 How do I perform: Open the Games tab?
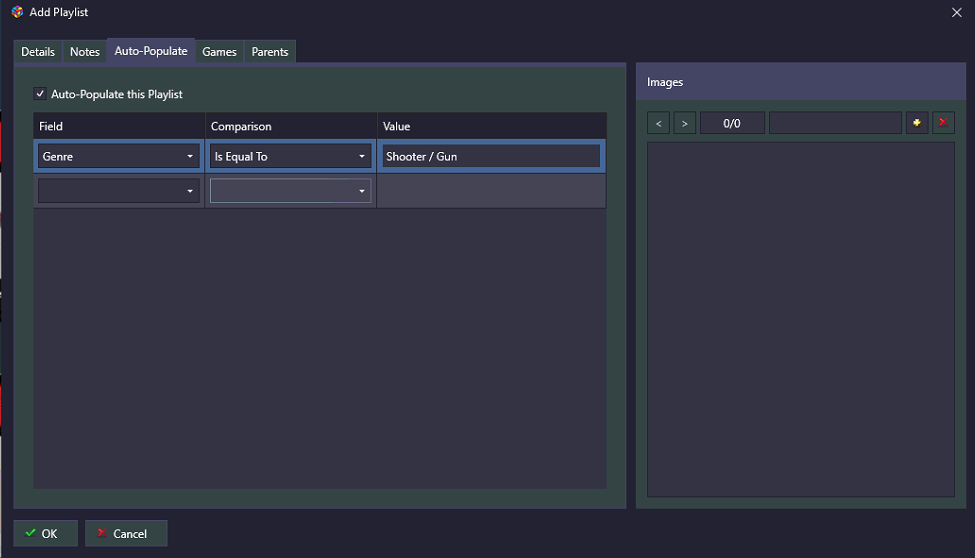coord(219,52)
